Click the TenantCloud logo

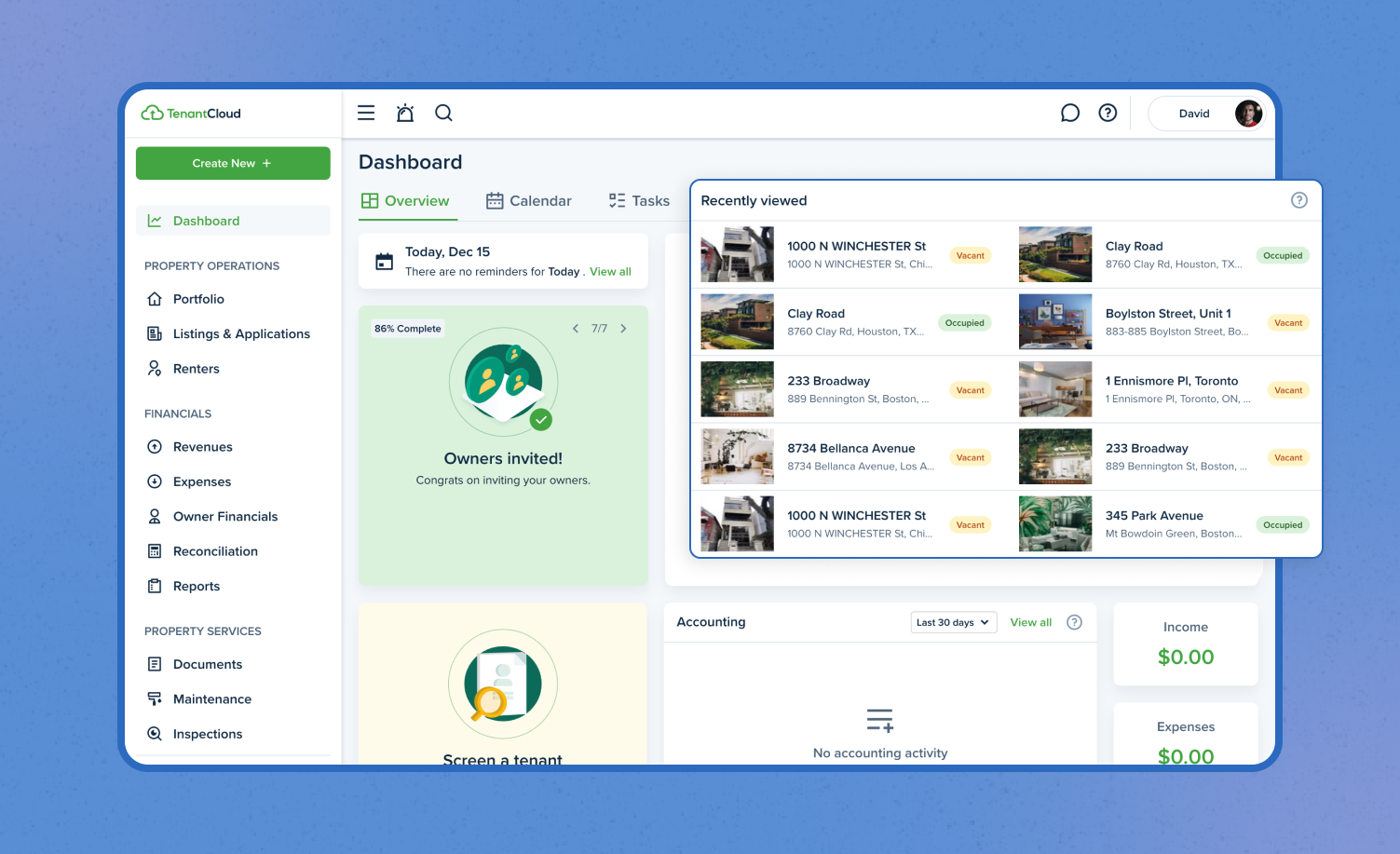(x=191, y=114)
